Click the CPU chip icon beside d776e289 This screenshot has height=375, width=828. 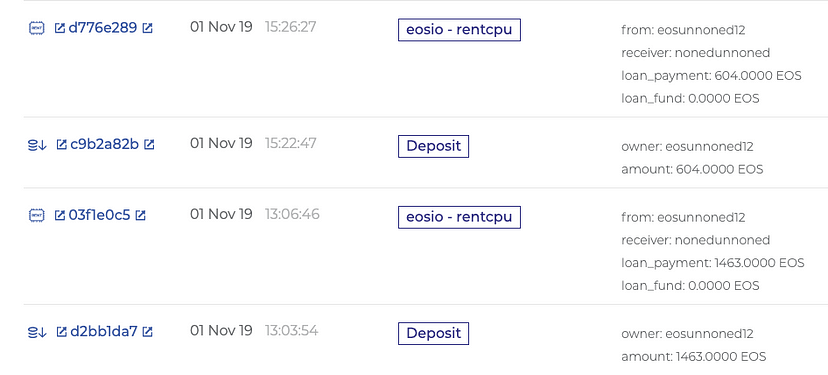point(36,28)
